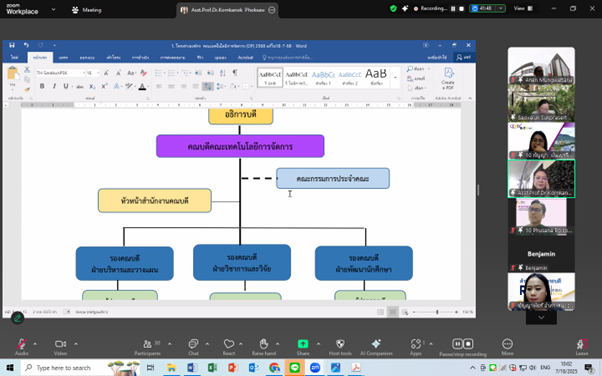The height and width of the screenshot is (376, 602).
Task: Show more participants with down chevron
Action: coord(541,318)
